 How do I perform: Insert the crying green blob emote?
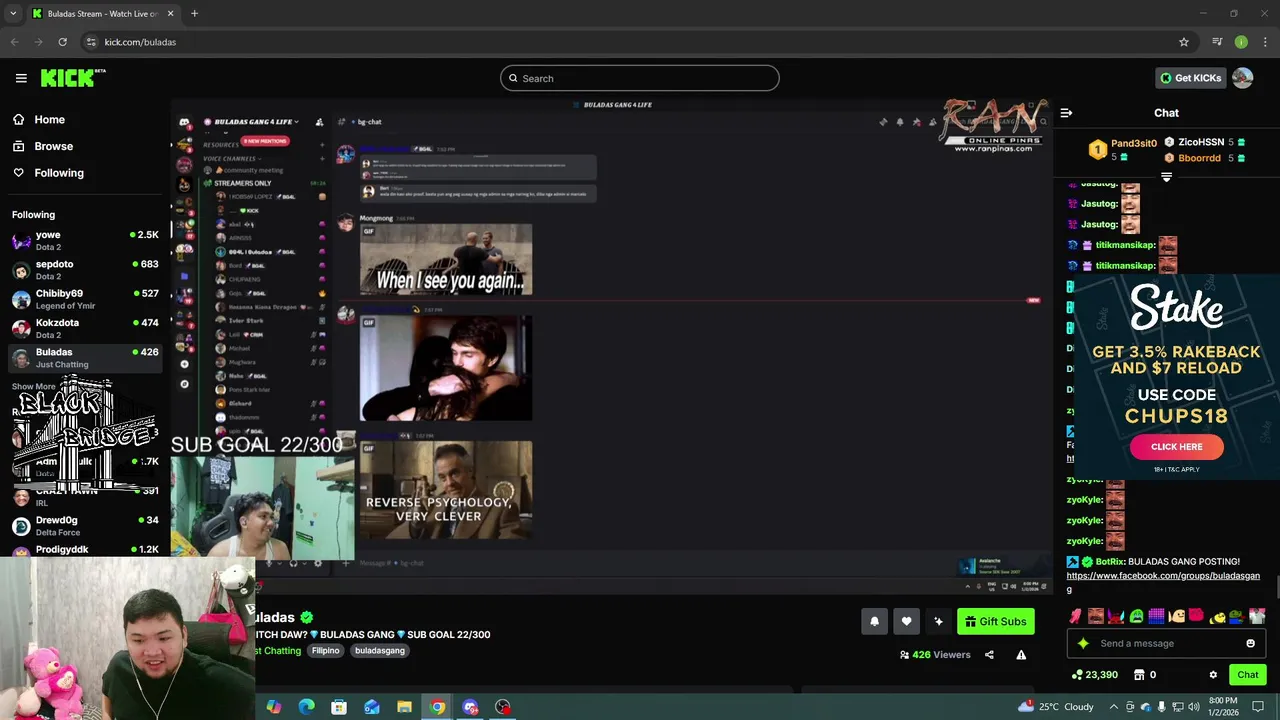tap(1136, 616)
